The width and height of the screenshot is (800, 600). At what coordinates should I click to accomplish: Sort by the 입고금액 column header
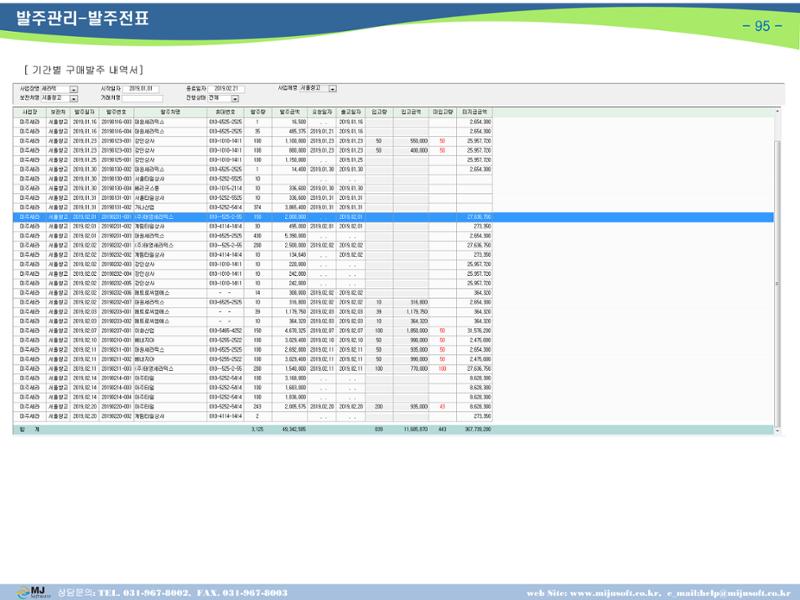411,112
